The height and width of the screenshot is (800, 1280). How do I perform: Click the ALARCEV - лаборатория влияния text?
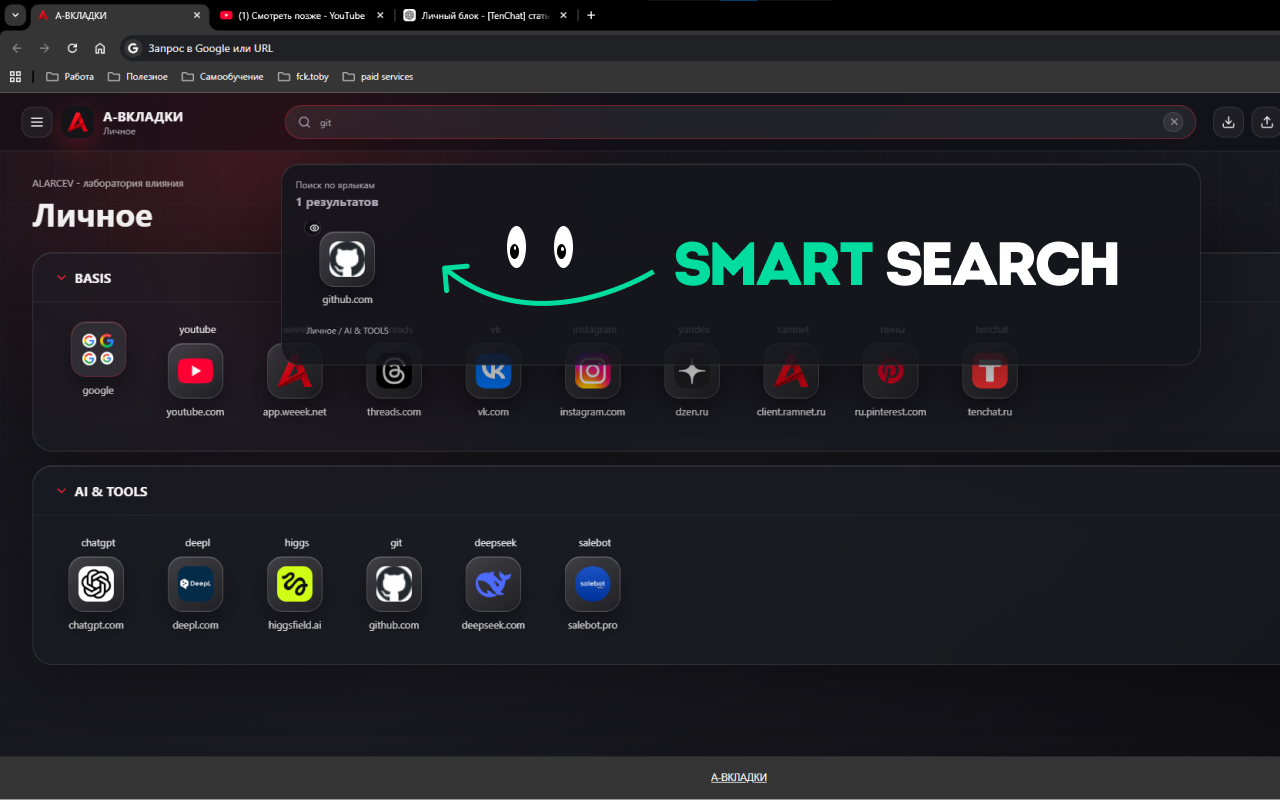pos(108,183)
